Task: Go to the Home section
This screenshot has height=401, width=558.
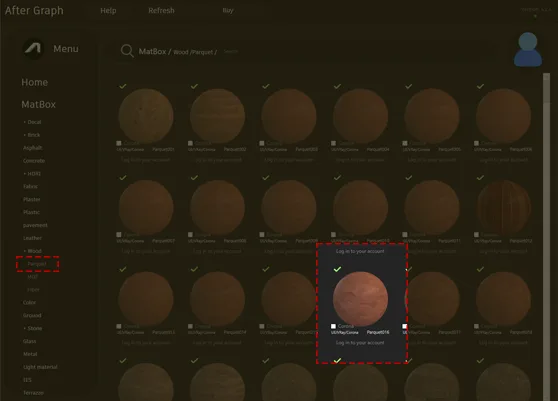Action: [x=35, y=82]
